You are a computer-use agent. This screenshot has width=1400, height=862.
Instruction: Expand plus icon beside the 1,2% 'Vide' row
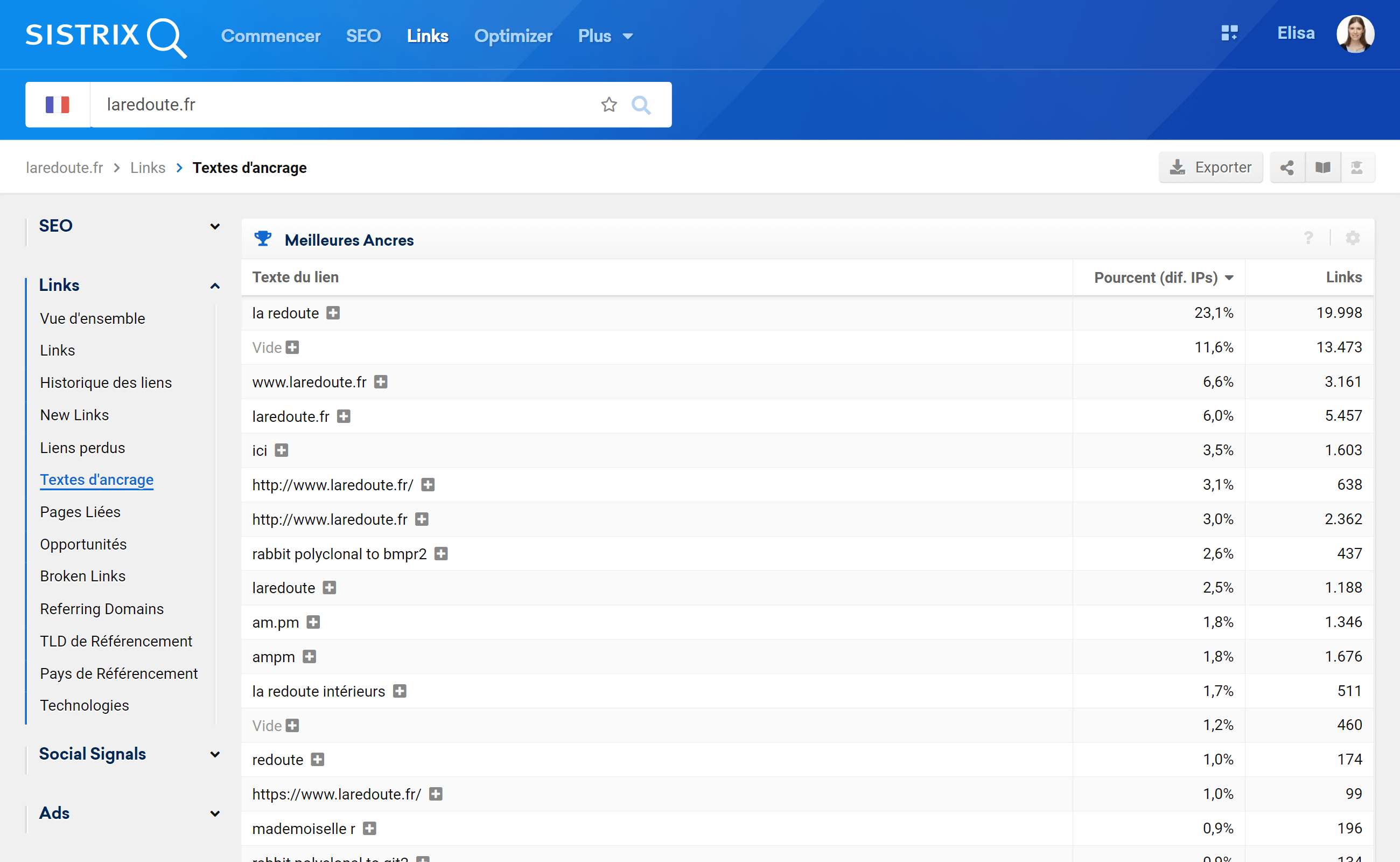coord(292,726)
